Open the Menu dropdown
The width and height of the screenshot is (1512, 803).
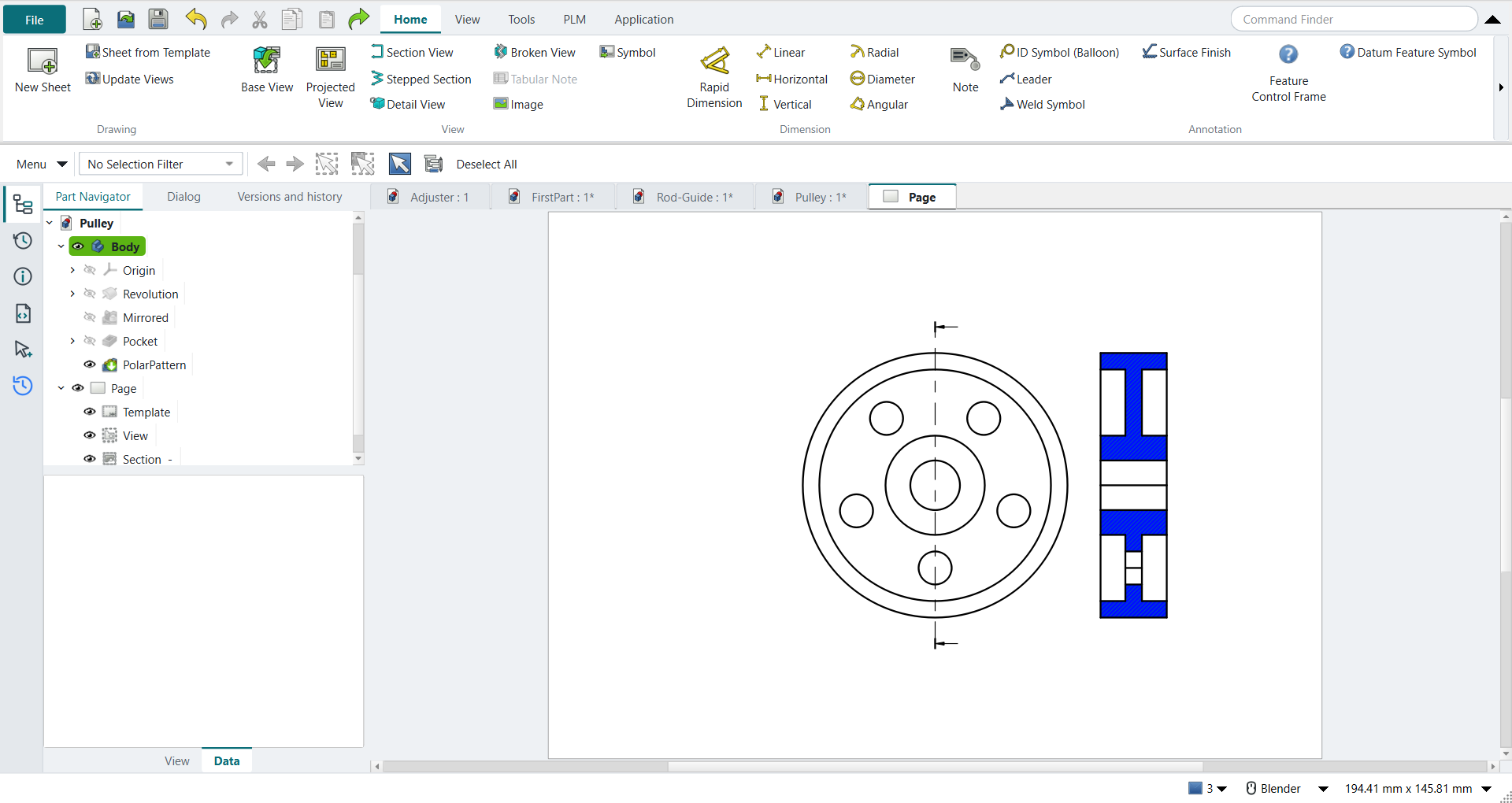click(x=42, y=164)
